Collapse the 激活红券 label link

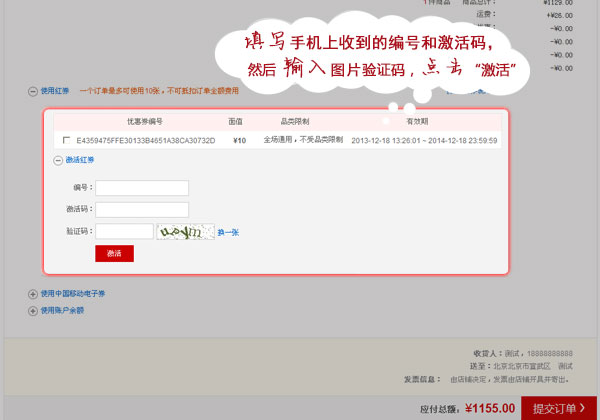80,159
